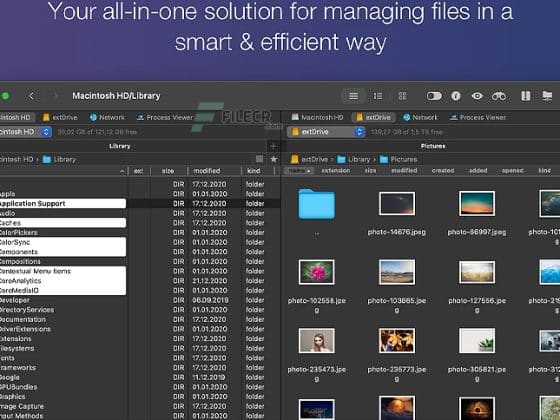560x420 pixels.
Task: Open Process Viewer tab in right pane
Action: click(x=478, y=117)
